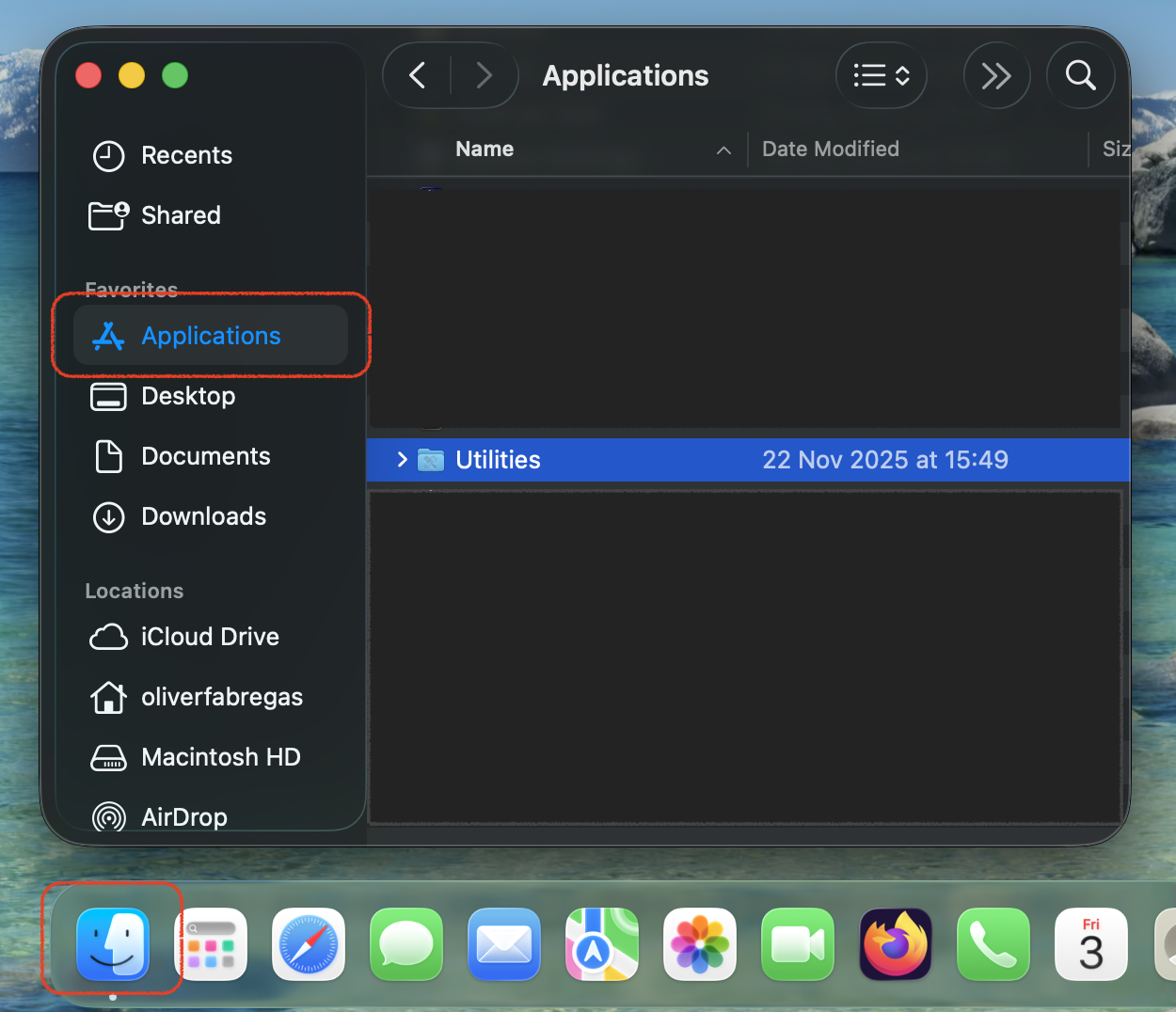The image size is (1176, 1012).
Task: Expand the Utilities folder disclosure triangle
Action: tap(402, 460)
